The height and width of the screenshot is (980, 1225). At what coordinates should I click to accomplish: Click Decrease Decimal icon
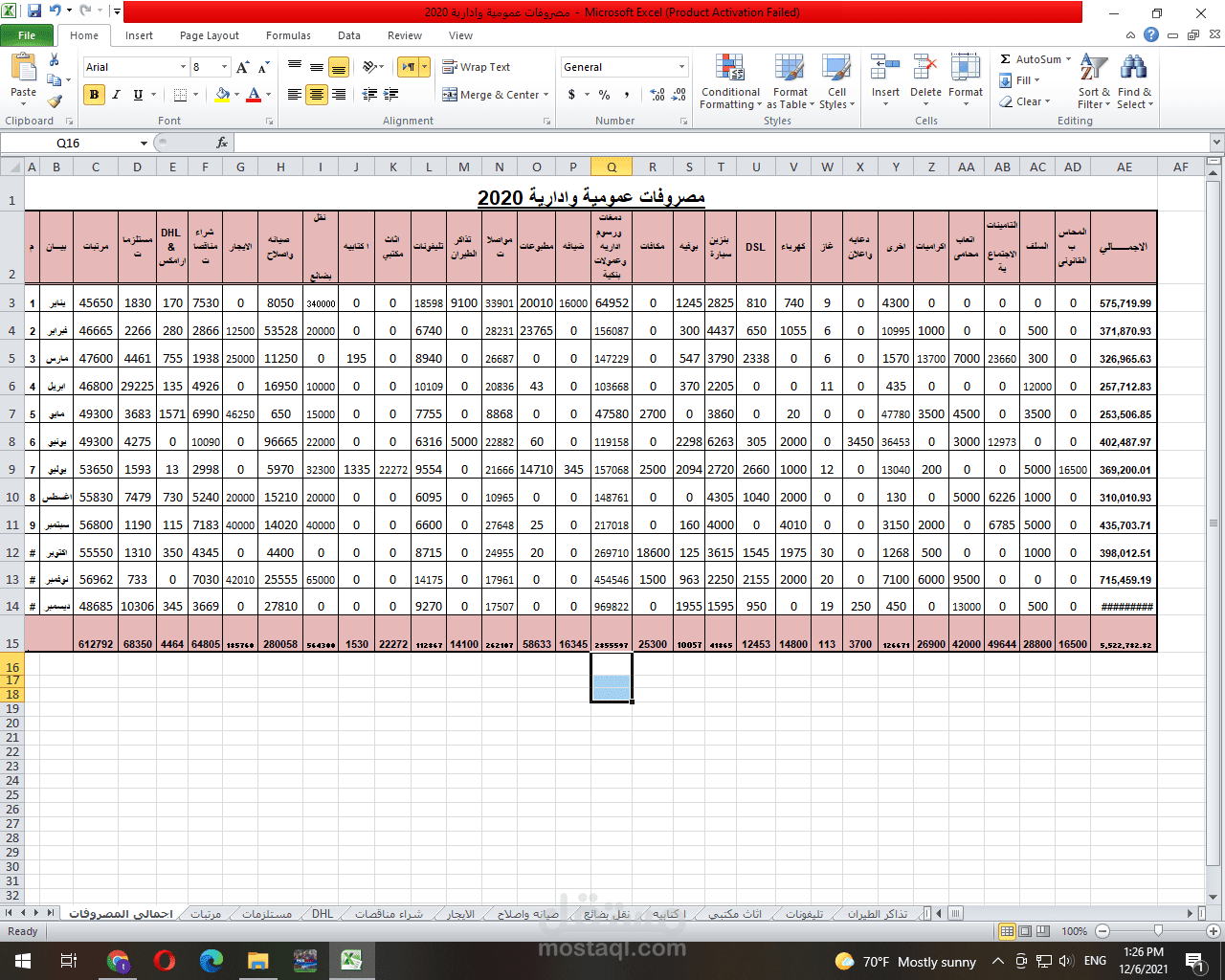tap(679, 95)
